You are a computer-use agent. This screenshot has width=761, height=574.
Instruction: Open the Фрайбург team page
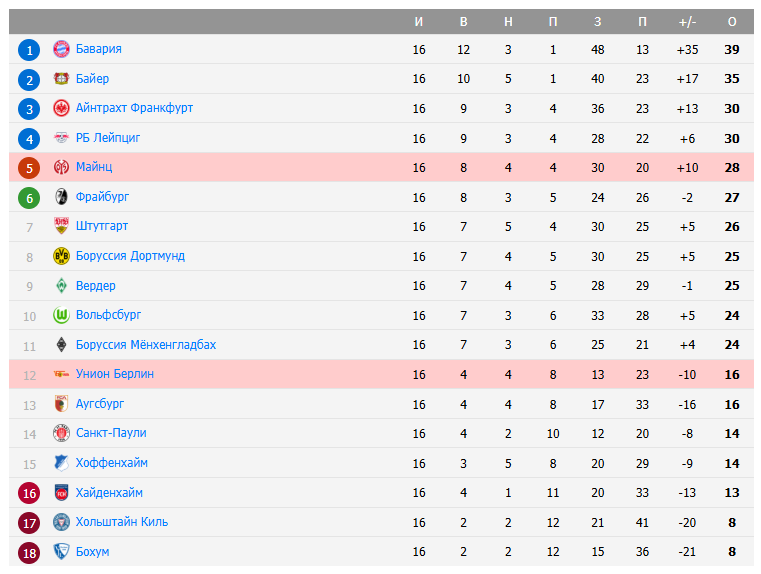click(x=102, y=197)
